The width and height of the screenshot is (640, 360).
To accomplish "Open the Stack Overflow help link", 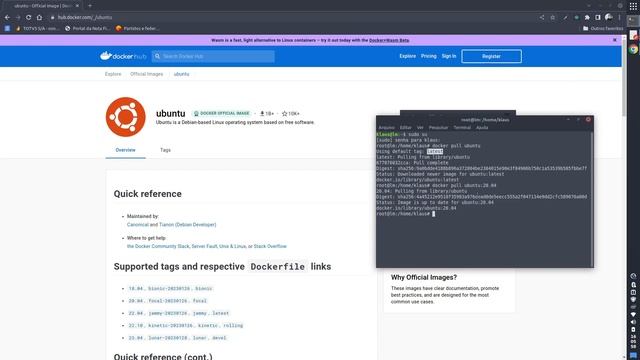I will point(270,247).
